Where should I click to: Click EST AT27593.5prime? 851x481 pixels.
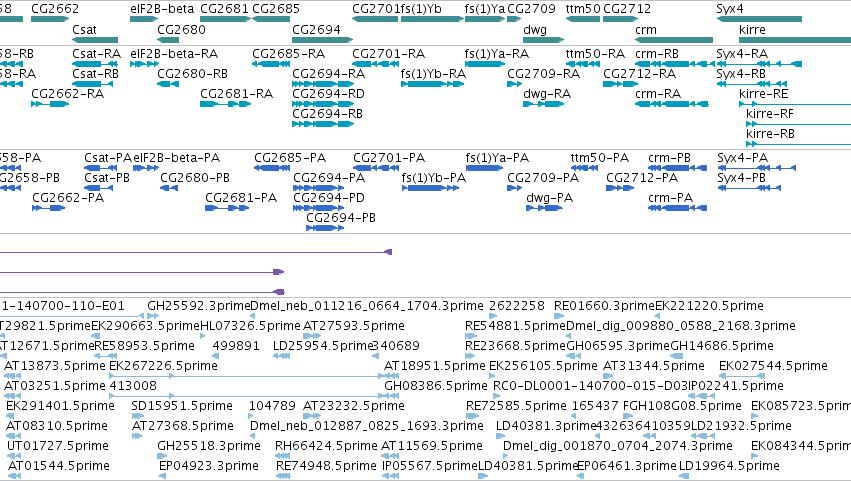[x=312, y=336]
